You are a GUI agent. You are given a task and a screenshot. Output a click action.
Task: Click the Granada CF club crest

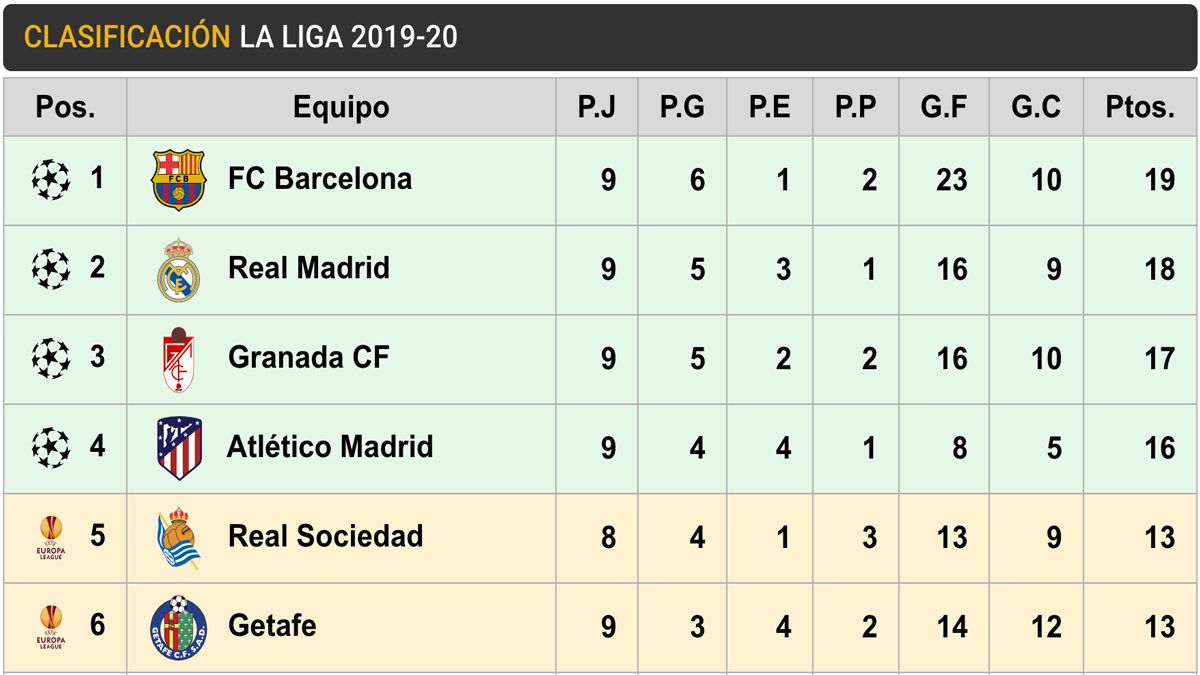click(x=179, y=359)
